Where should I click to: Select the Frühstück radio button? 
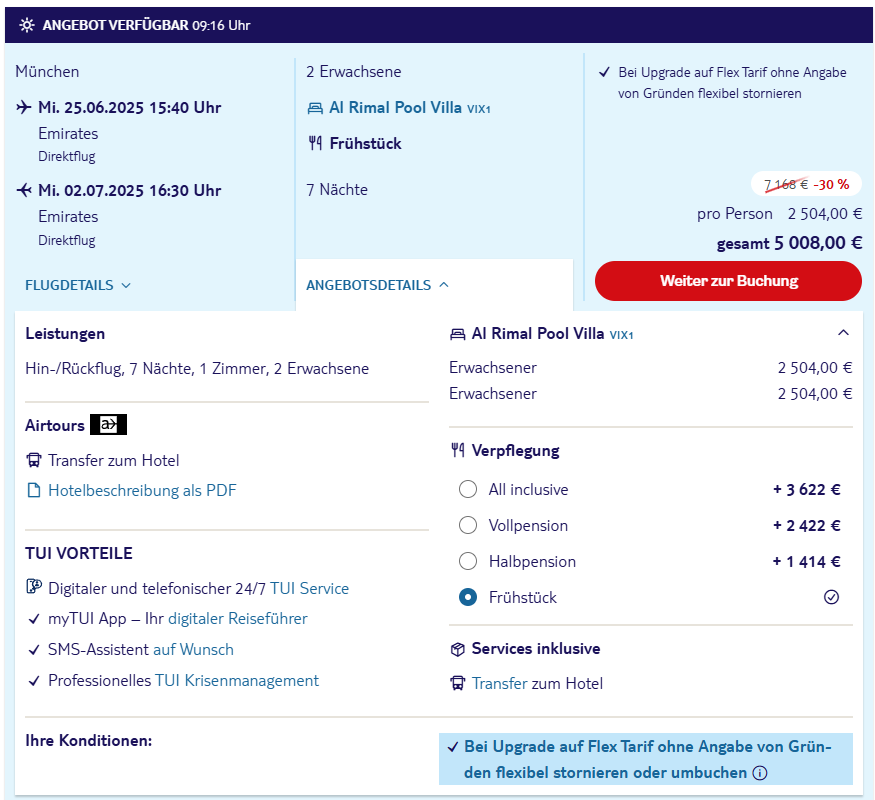tap(468, 597)
